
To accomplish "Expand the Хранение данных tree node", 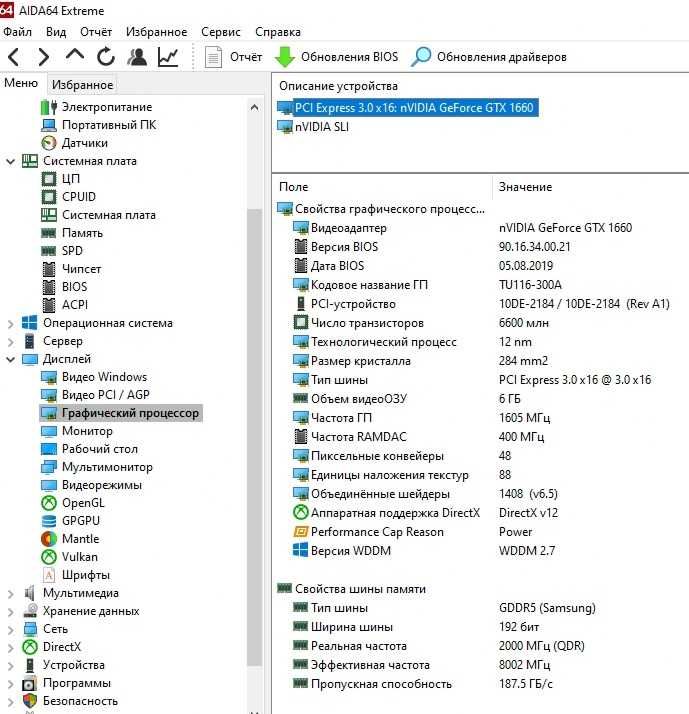I will (x=10, y=611).
